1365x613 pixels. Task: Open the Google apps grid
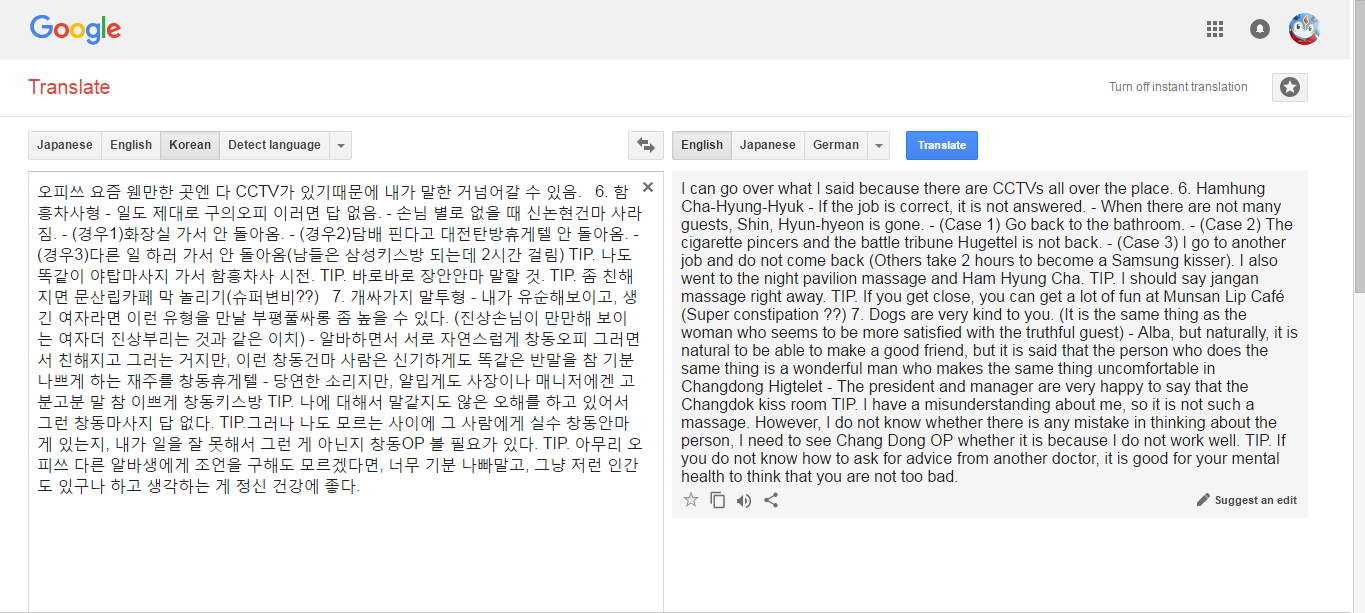(1215, 29)
